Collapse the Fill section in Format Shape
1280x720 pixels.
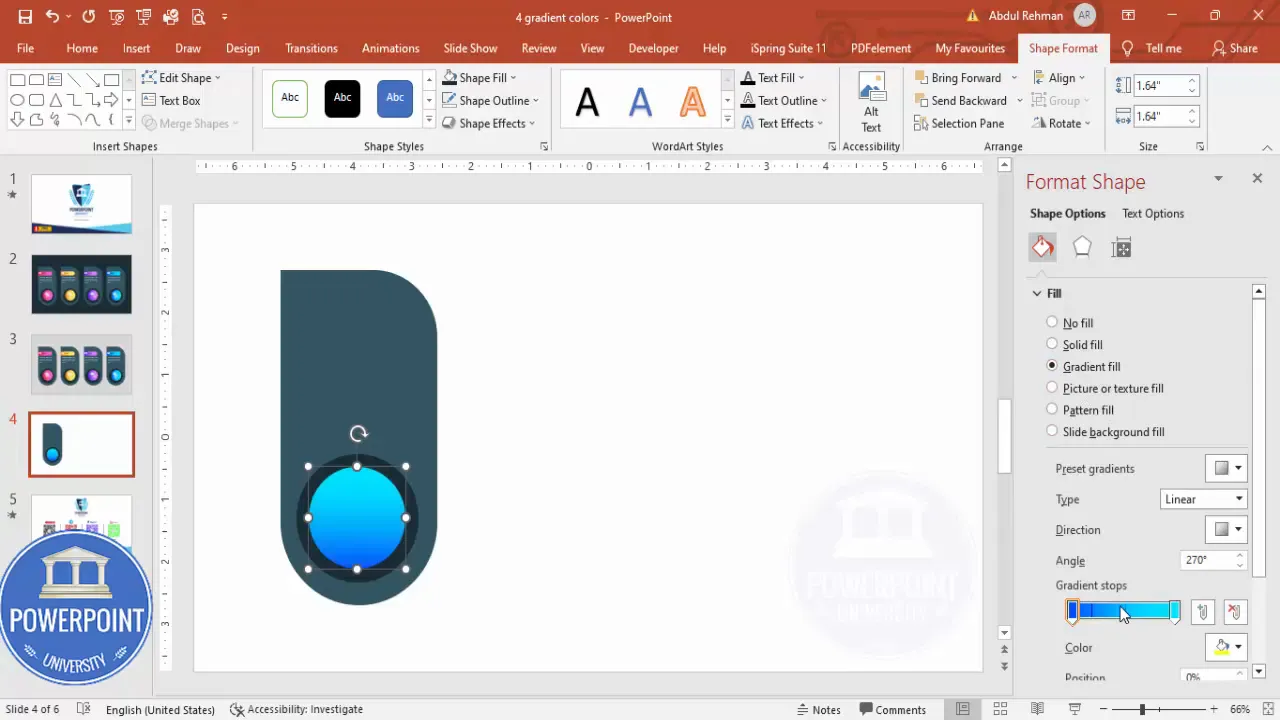click(x=1037, y=293)
